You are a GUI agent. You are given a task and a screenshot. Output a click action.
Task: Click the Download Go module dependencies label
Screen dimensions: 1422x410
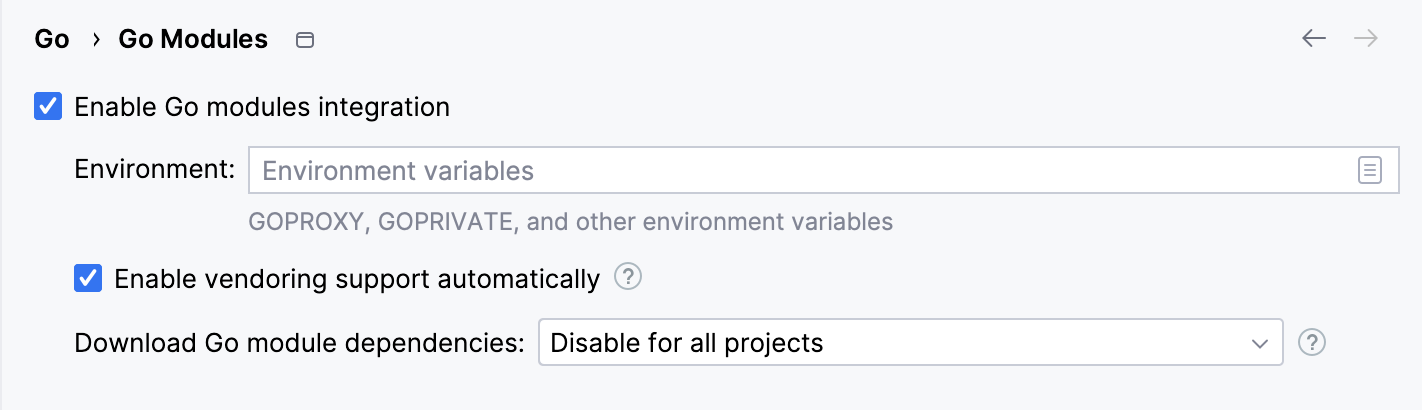(x=300, y=343)
